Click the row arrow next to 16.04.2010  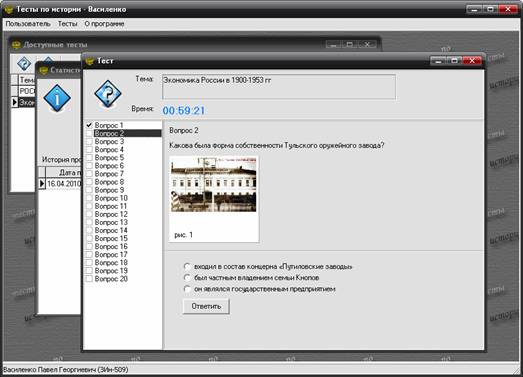42,183
